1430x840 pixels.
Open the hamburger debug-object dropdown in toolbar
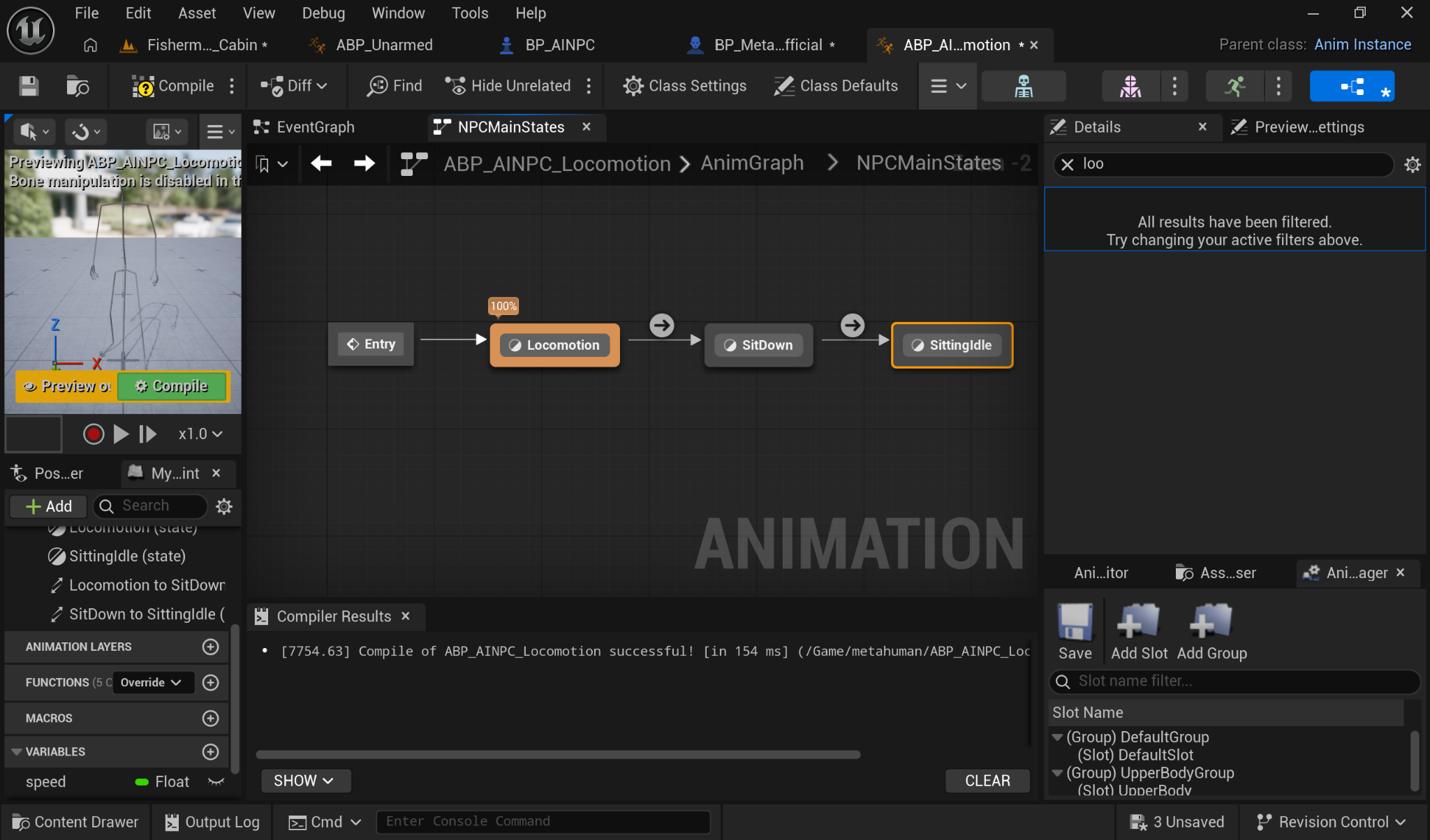click(948, 86)
